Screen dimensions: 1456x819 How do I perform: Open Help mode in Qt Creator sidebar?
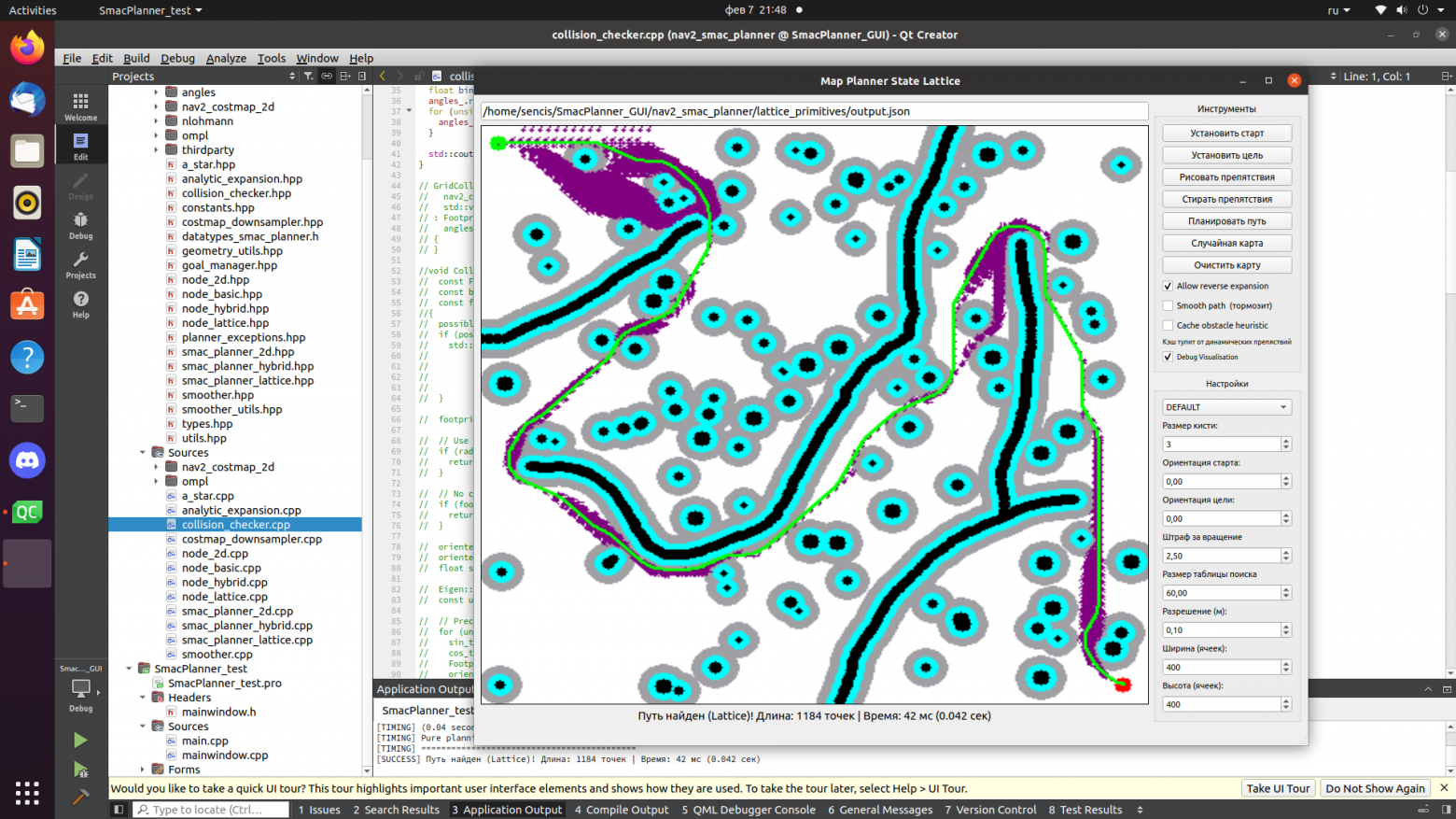pyautogui.click(x=80, y=304)
